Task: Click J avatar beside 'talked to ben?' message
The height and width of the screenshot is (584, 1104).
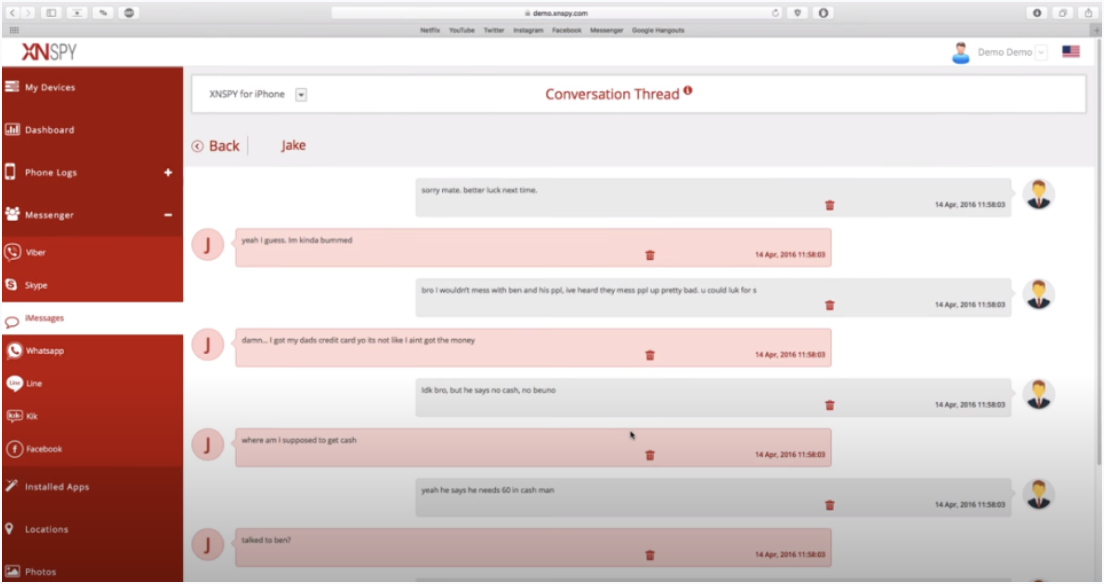Action: point(208,545)
